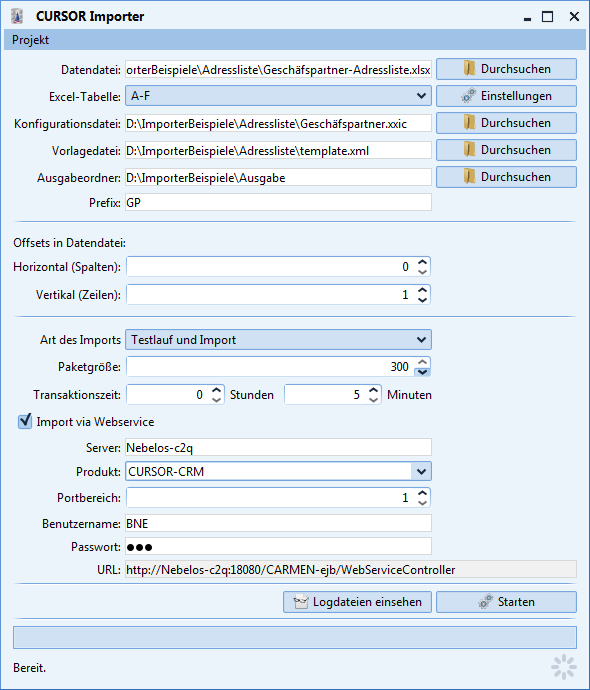Increase Transaktionszeit Minuten value
Image resolution: width=590 pixels, height=690 pixels.
374,390
